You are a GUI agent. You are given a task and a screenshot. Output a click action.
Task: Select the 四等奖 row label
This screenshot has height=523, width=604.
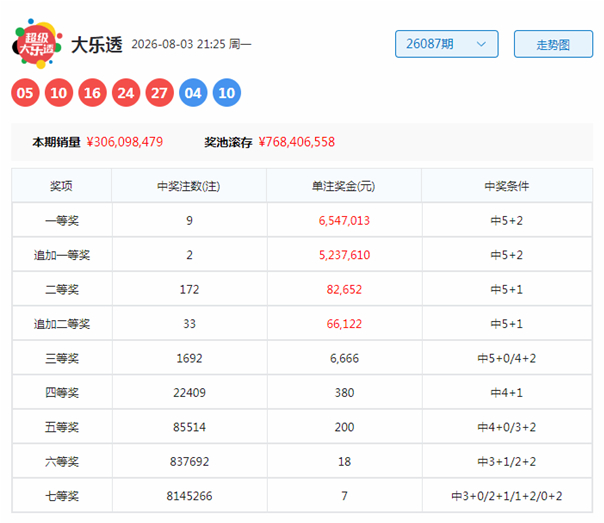click(x=62, y=393)
